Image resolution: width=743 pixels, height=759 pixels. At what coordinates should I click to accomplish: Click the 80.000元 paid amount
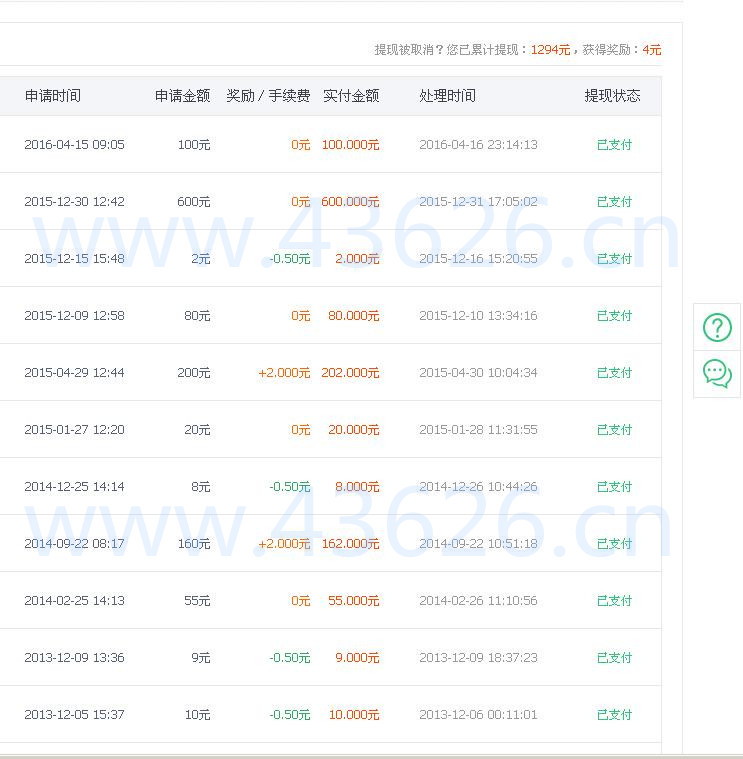[354, 316]
